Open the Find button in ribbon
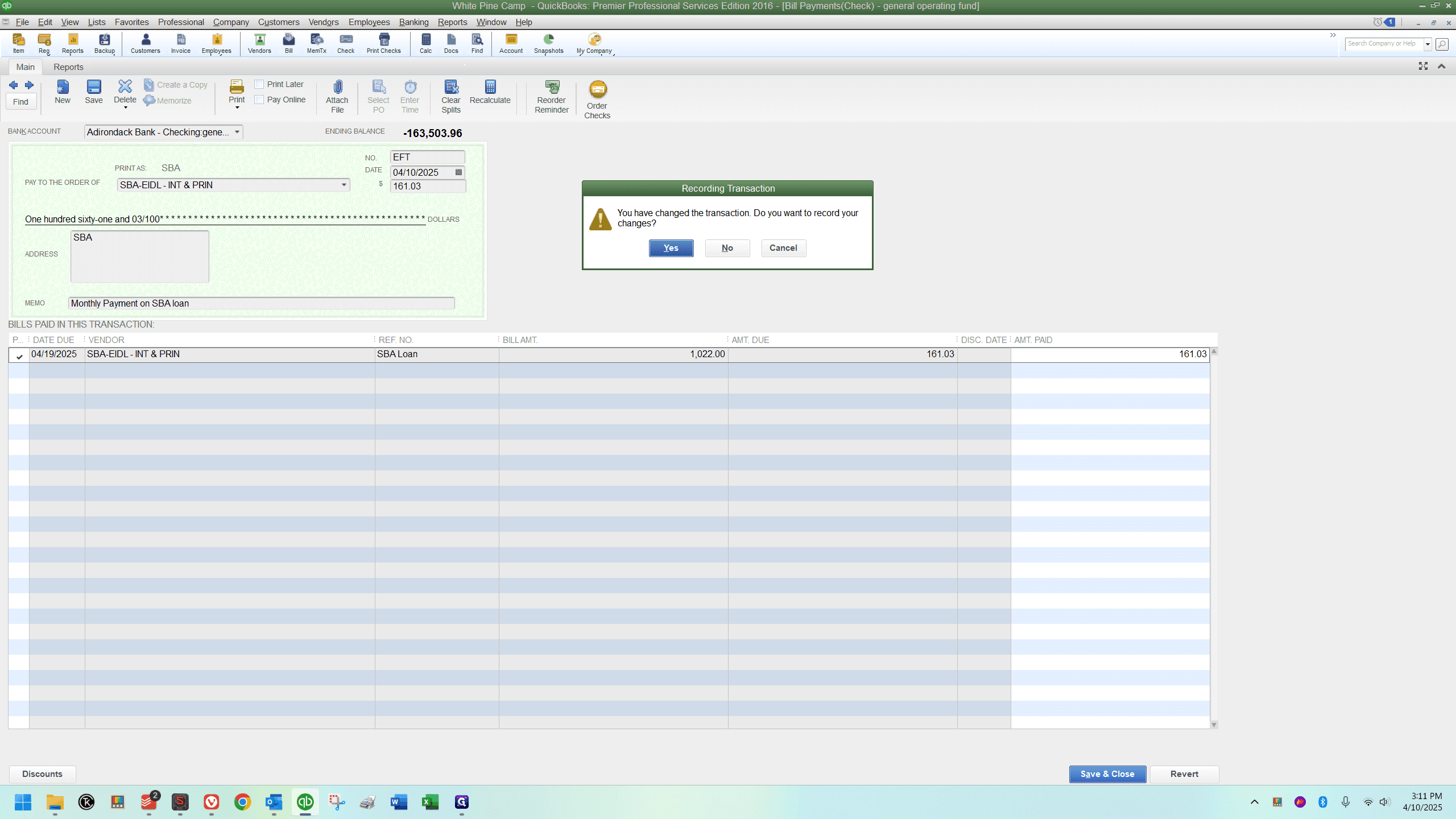Screen dimensions: 1456x819 [21, 102]
